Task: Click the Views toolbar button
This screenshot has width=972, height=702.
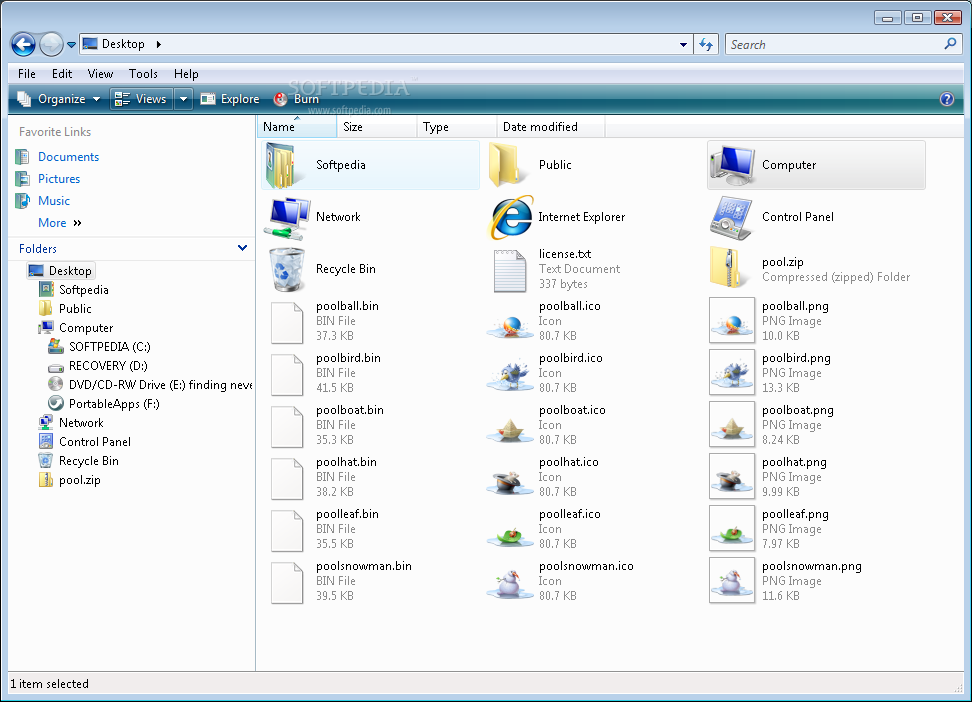Action: pos(142,99)
